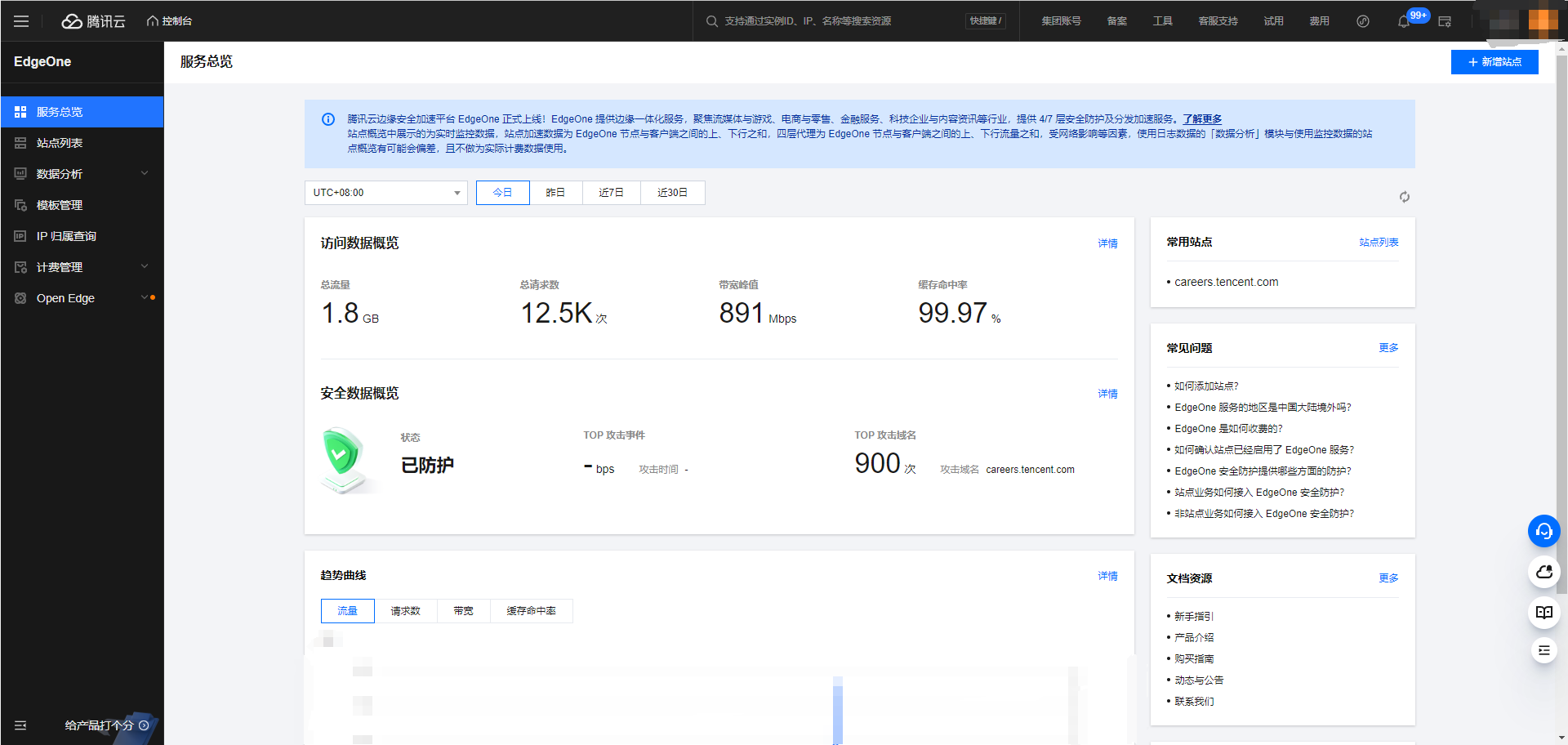Select the 近7日 time range
The image size is (1568, 745).
coord(611,193)
